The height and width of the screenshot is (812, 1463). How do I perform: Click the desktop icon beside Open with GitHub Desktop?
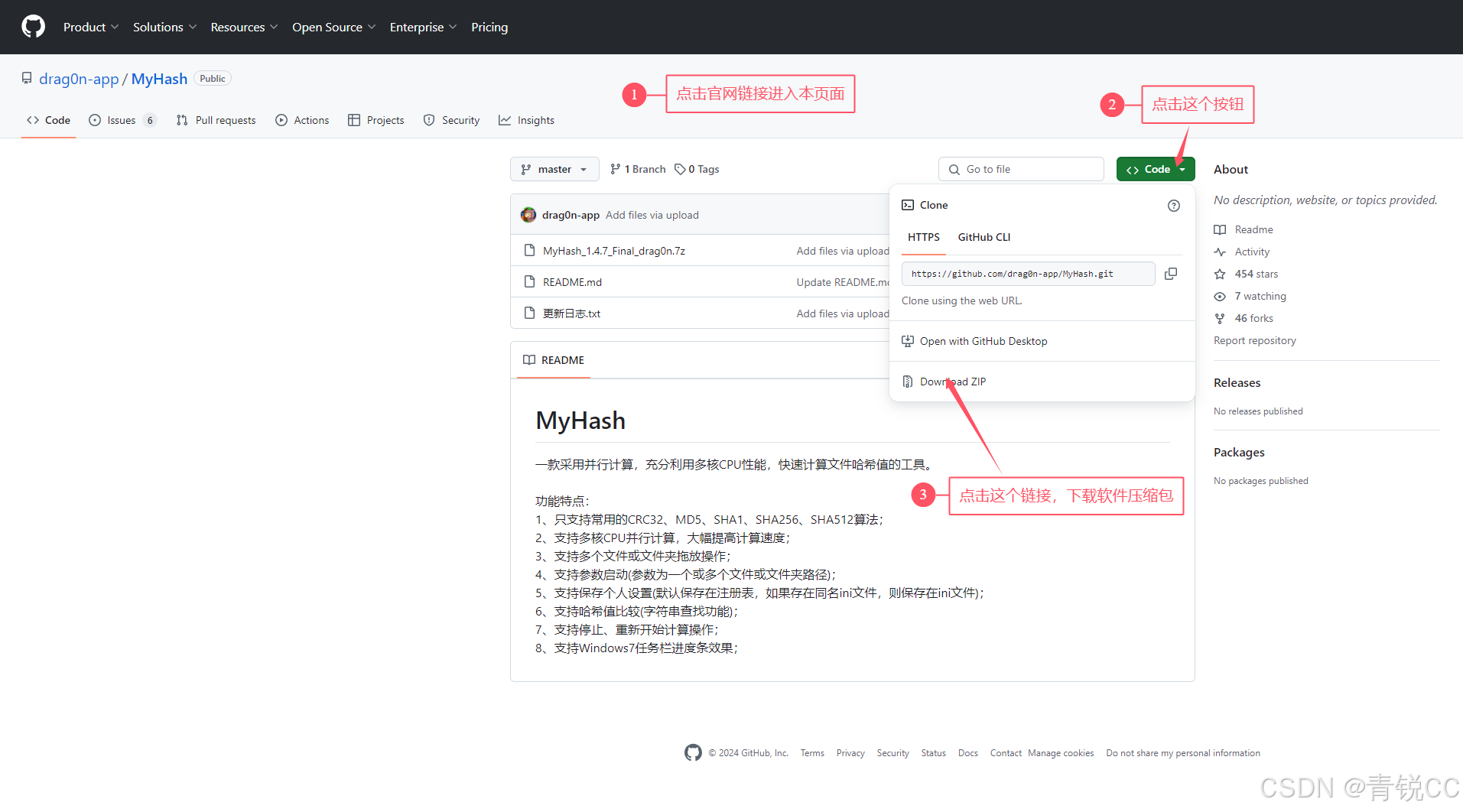pyautogui.click(x=908, y=341)
